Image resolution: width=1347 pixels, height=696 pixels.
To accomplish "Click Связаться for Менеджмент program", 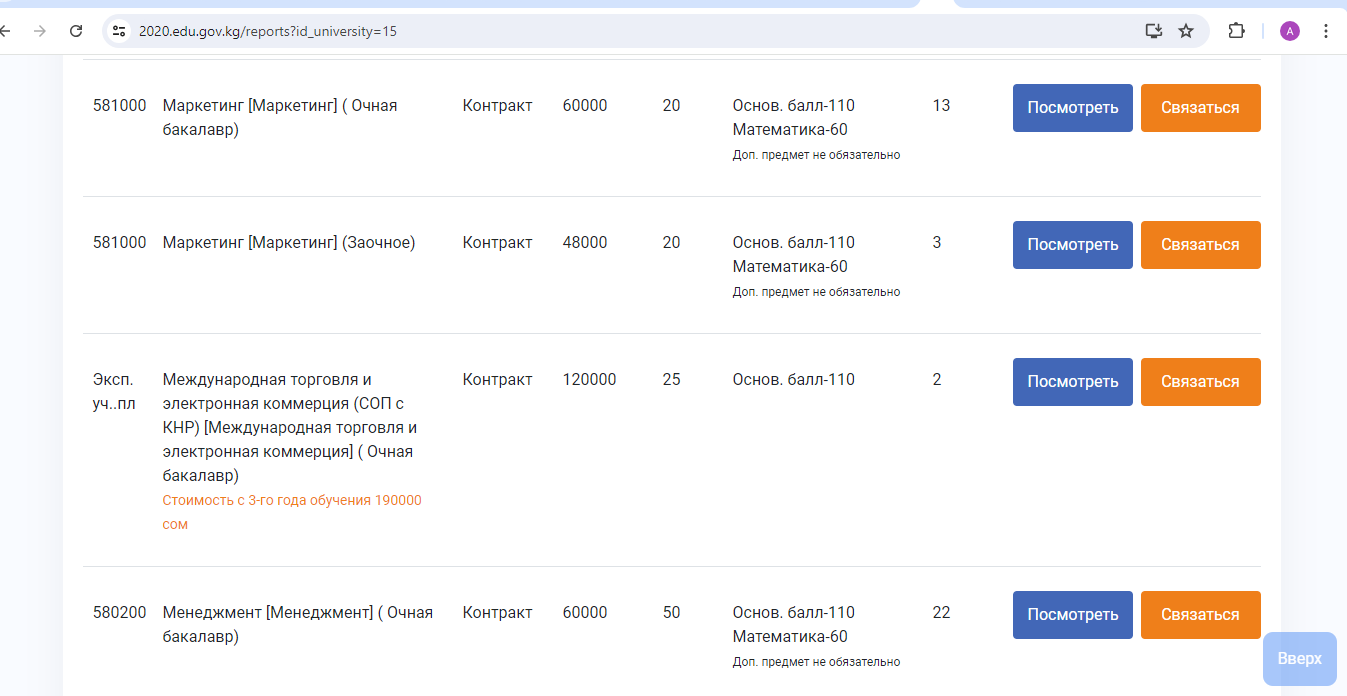I will coord(1200,615).
